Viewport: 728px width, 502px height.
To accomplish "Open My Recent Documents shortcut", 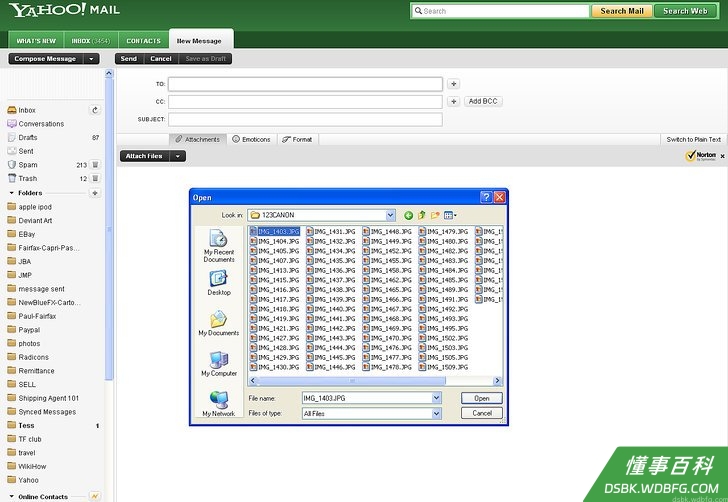I will click(219, 247).
